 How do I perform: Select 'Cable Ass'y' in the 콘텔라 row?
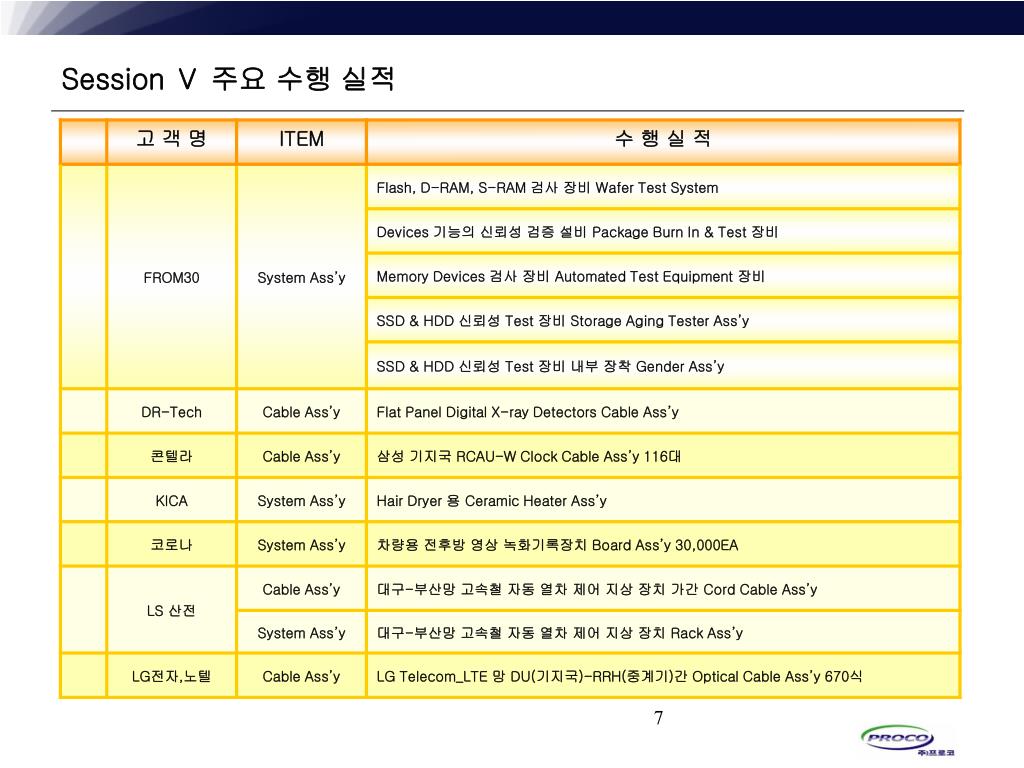click(x=301, y=456)
